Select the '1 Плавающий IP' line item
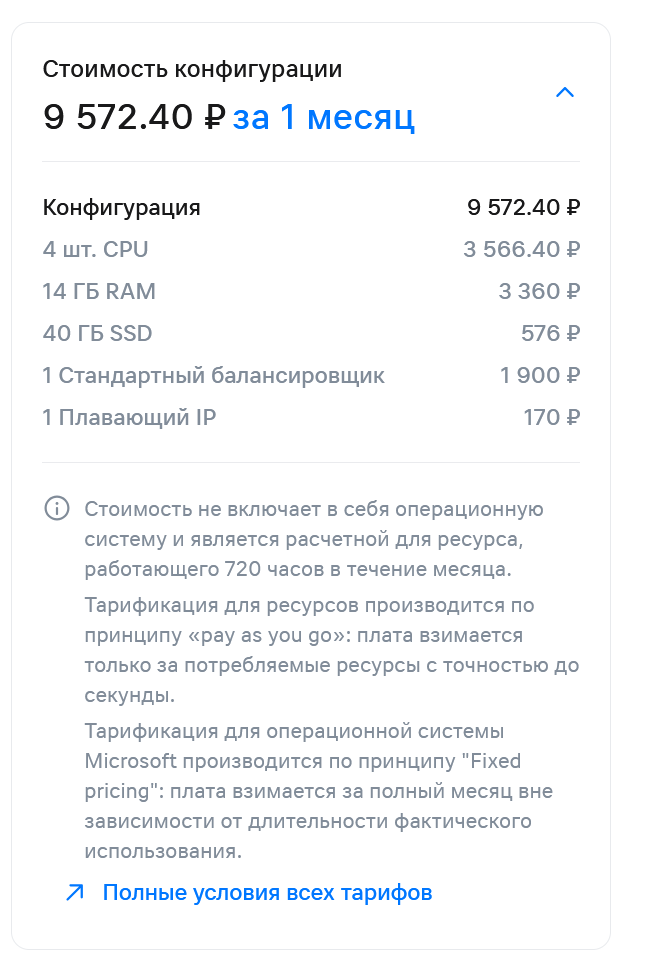 click(x=129, y=417)
